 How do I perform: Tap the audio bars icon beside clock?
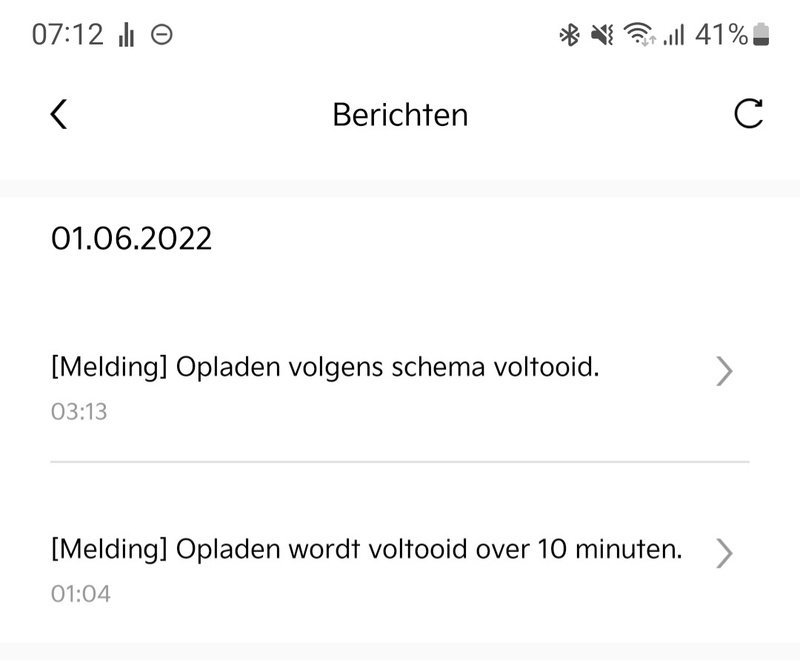pos(126,36)
